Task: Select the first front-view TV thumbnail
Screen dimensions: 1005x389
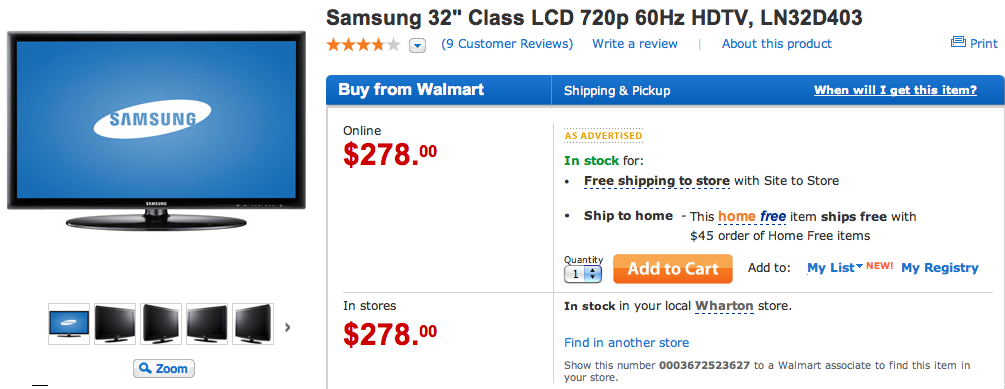Action: [69, 324]
